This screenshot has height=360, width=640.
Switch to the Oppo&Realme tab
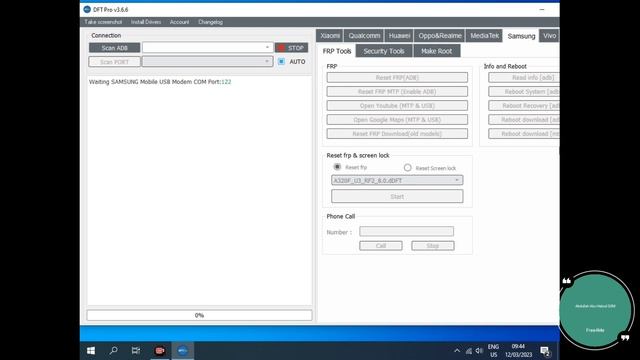coord(440,36)
